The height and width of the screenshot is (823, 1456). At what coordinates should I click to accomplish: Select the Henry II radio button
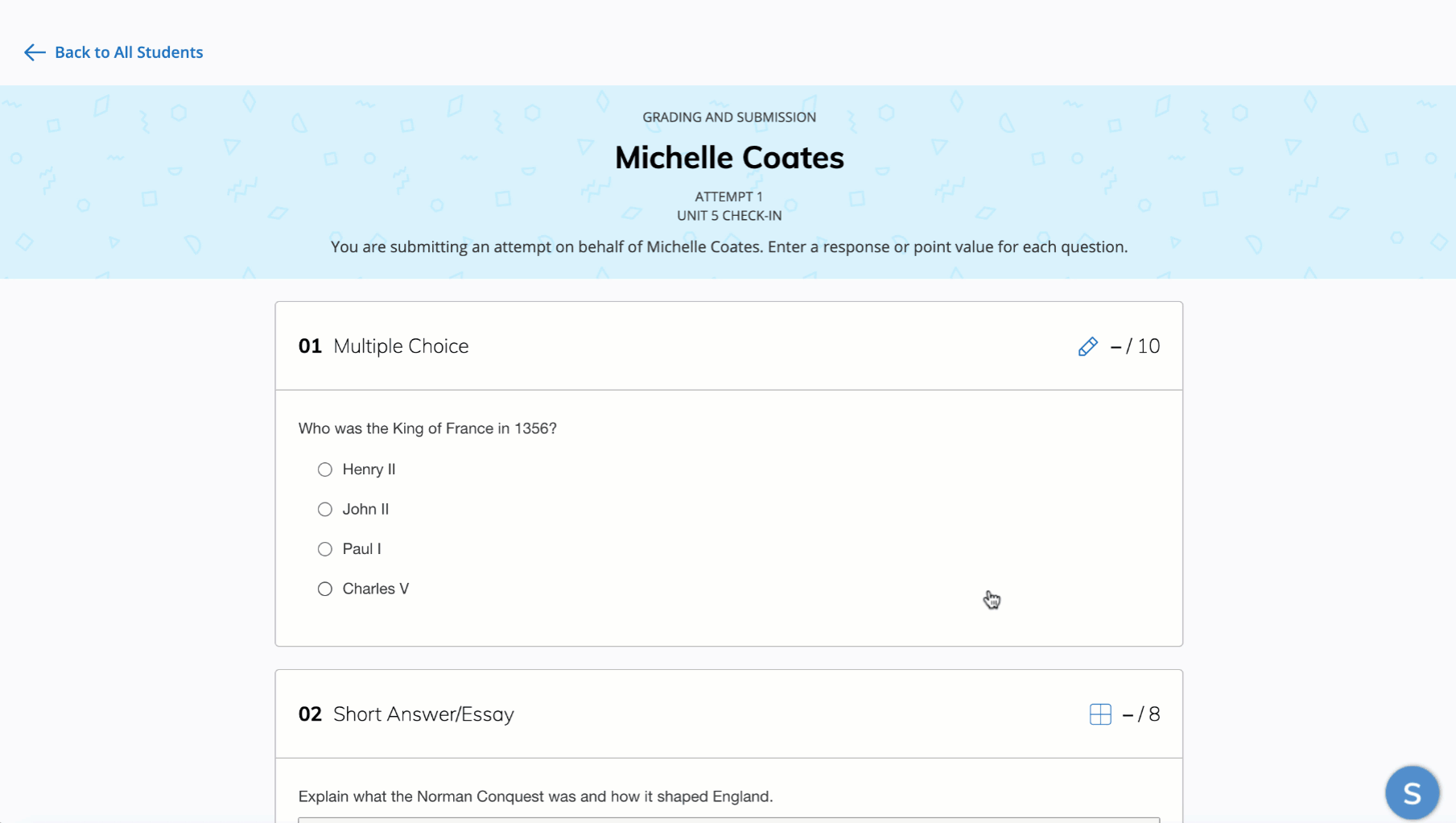[325, 469]
